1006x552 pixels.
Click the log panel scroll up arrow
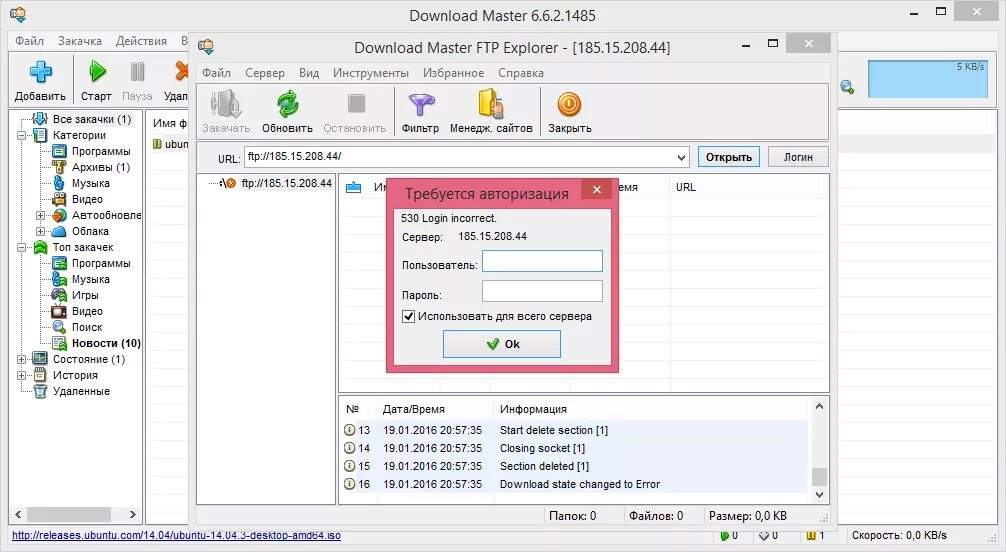pos(819,406)
